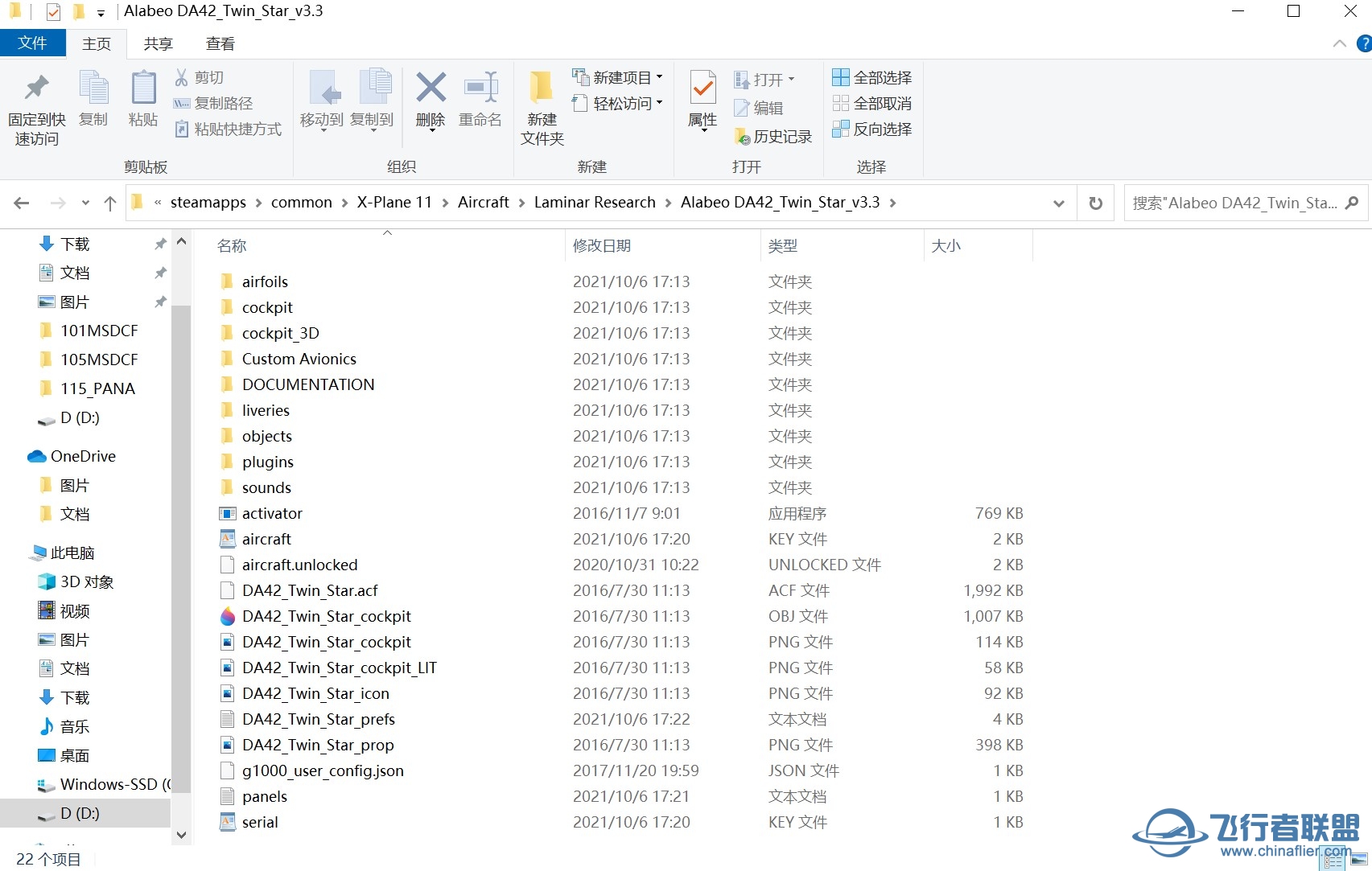Switch to Share (共享) tab
Screen dimensions: 1372x871
(158, 43)
